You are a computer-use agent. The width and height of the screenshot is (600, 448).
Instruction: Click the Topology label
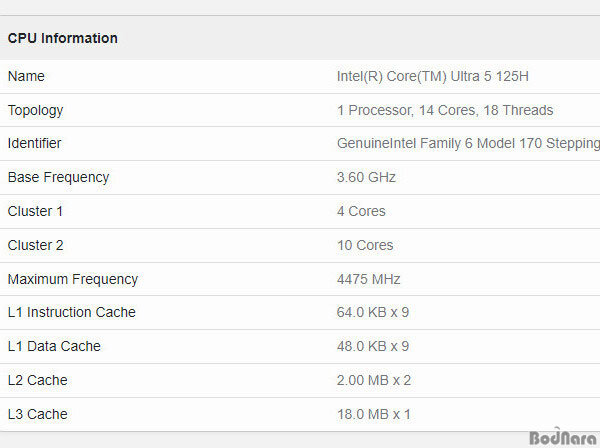pos(36,111)
